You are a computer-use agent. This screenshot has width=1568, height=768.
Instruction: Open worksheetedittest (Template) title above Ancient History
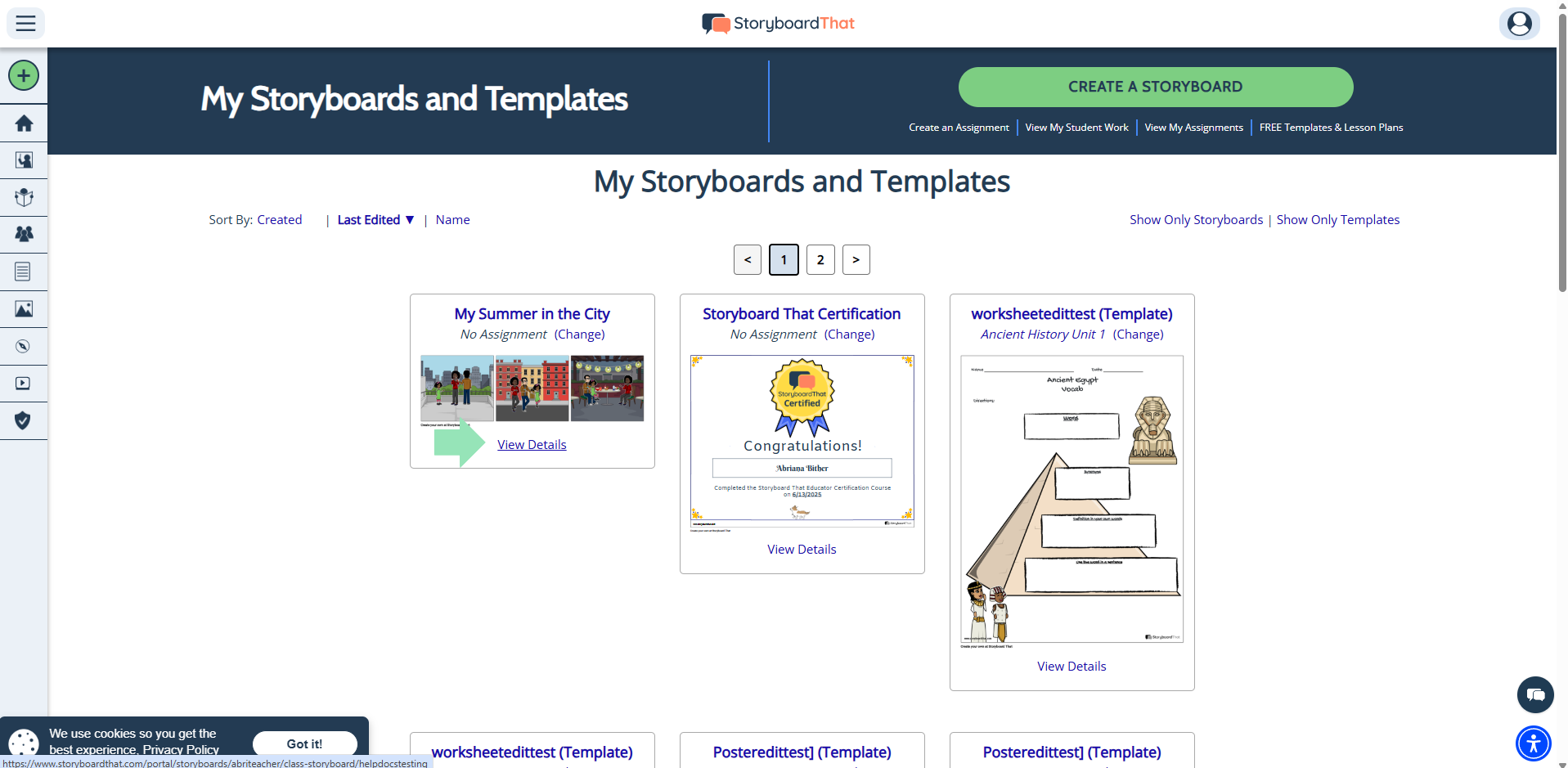(x=1072, y=314)
